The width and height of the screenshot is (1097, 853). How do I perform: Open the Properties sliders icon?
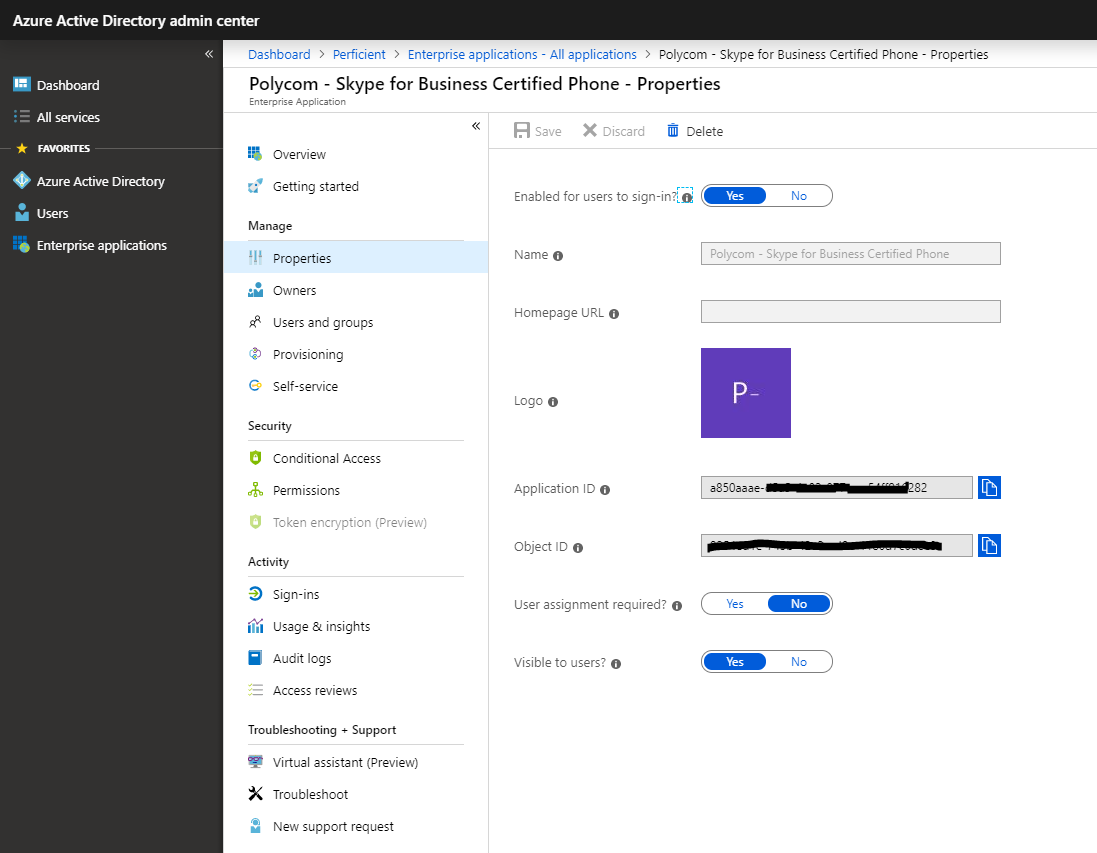pyautogui.click(x=255, y=258)
